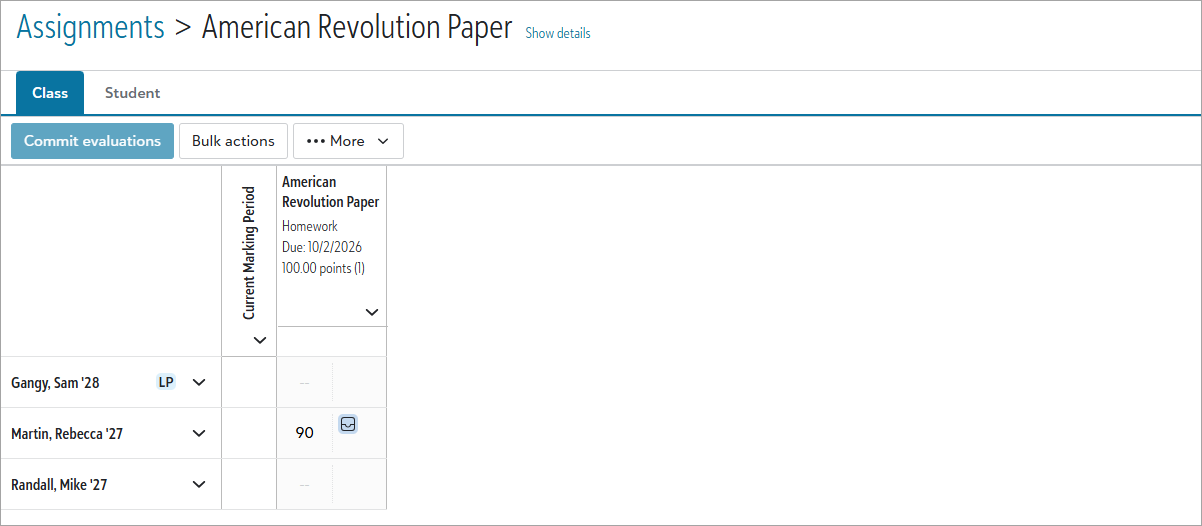Switch to the Student tab
The width and height of the screenshot is (1202, 526).
pyautogui.click(x=133, y=93)
